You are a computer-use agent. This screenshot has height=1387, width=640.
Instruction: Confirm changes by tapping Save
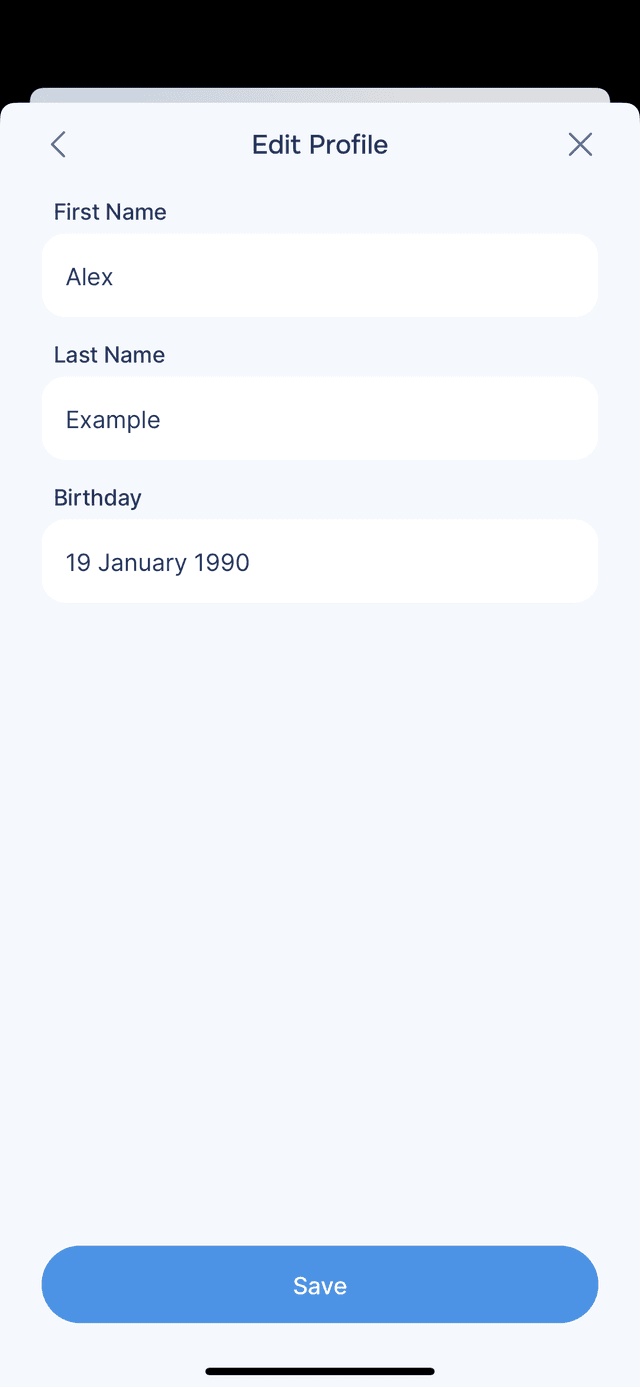tap(320, 1284)
